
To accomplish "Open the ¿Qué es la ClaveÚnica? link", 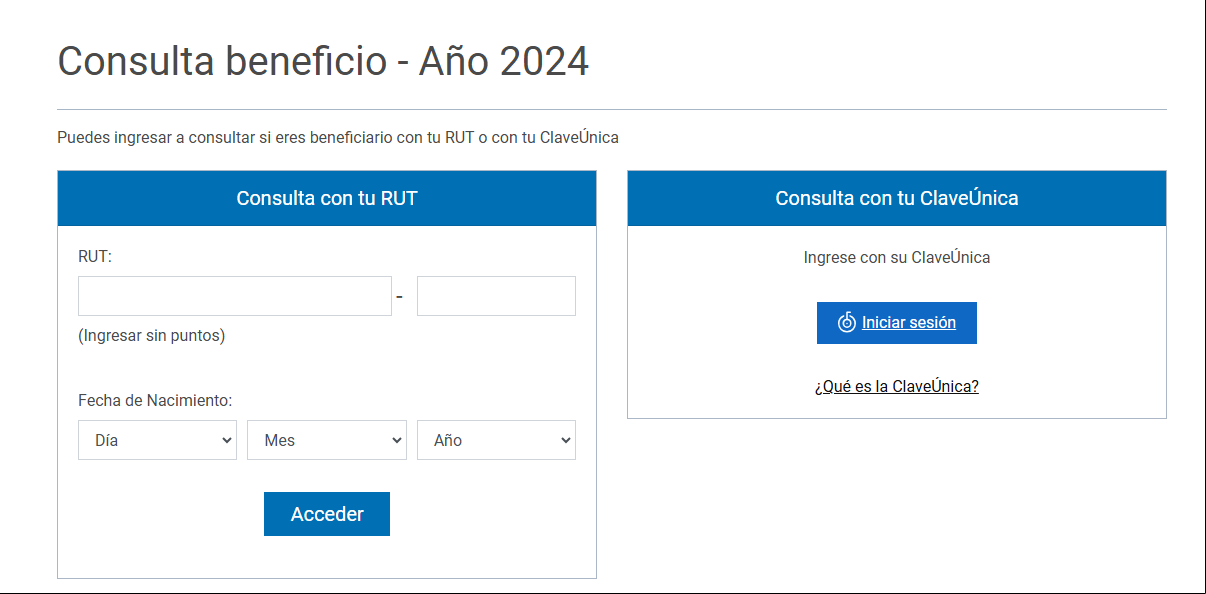I will (897, 386).
